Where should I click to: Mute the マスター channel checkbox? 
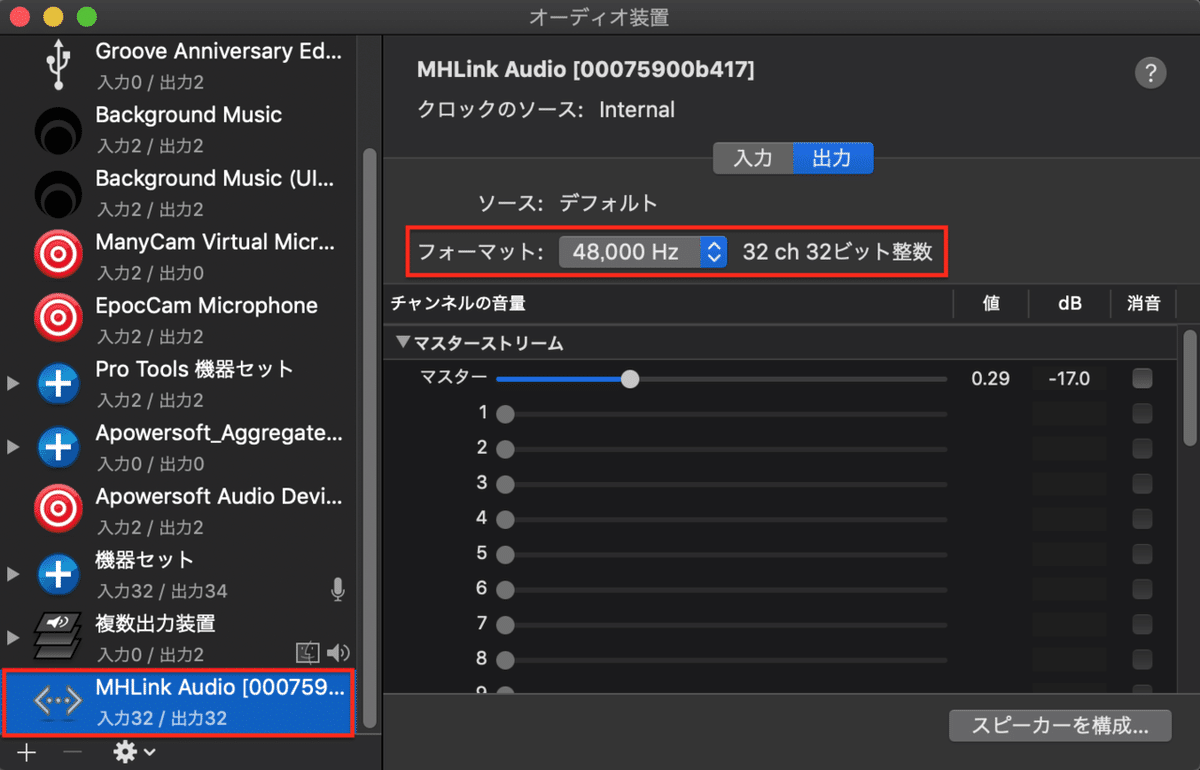pyautogui.click(x=1142, y=378)
